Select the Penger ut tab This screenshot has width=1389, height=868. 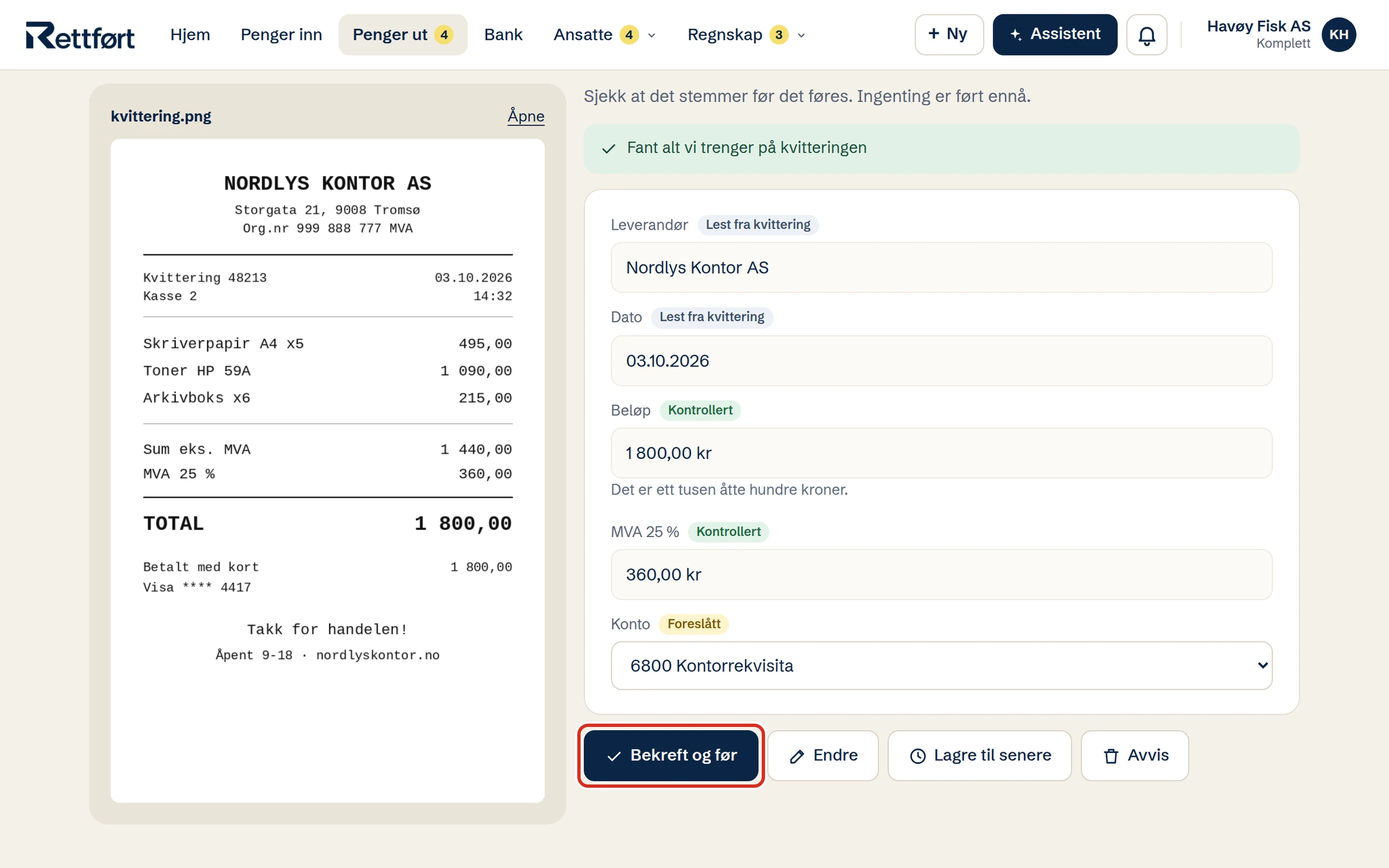[403, 35]
